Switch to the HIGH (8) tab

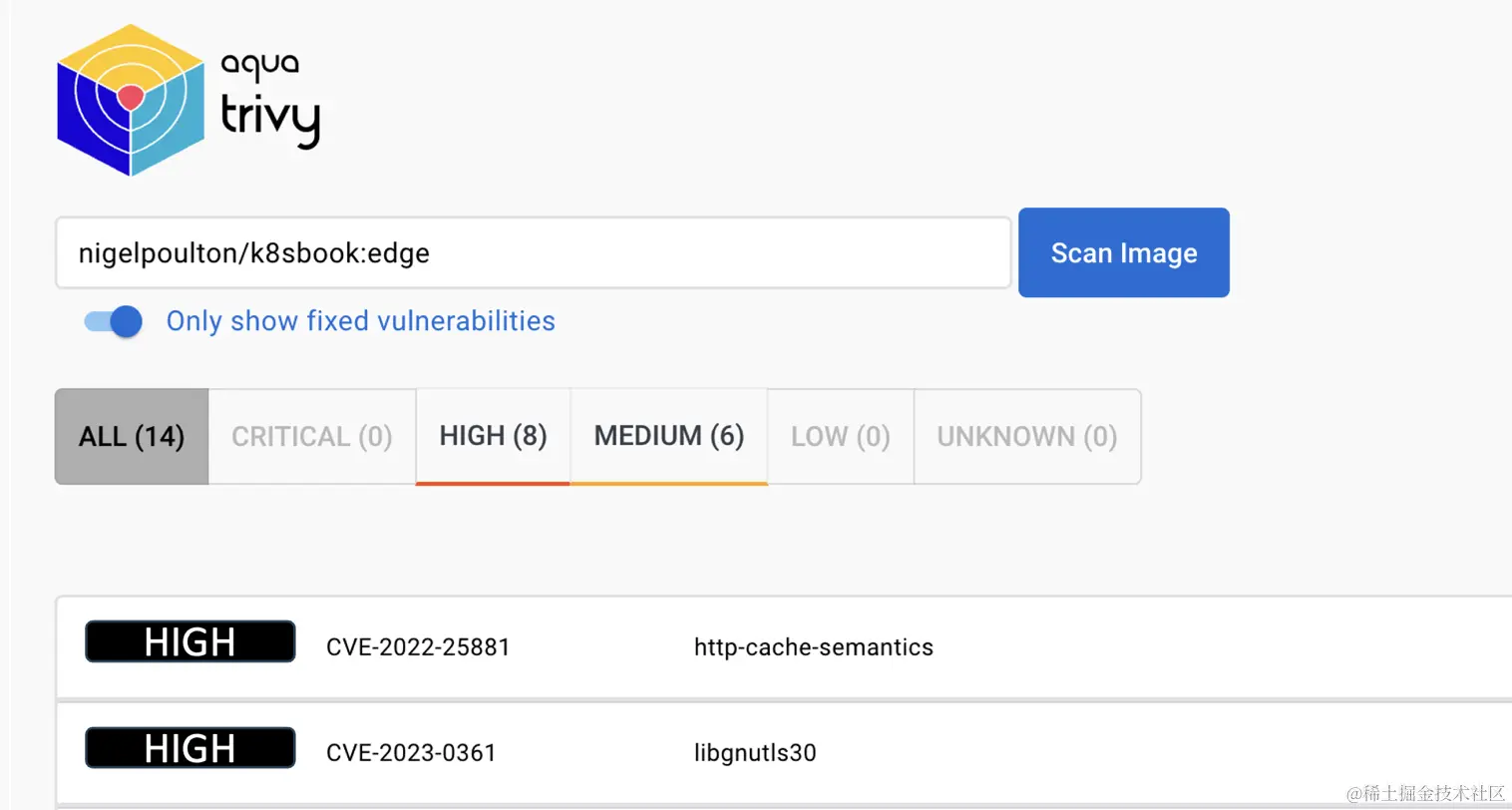[x=493, y=436]
